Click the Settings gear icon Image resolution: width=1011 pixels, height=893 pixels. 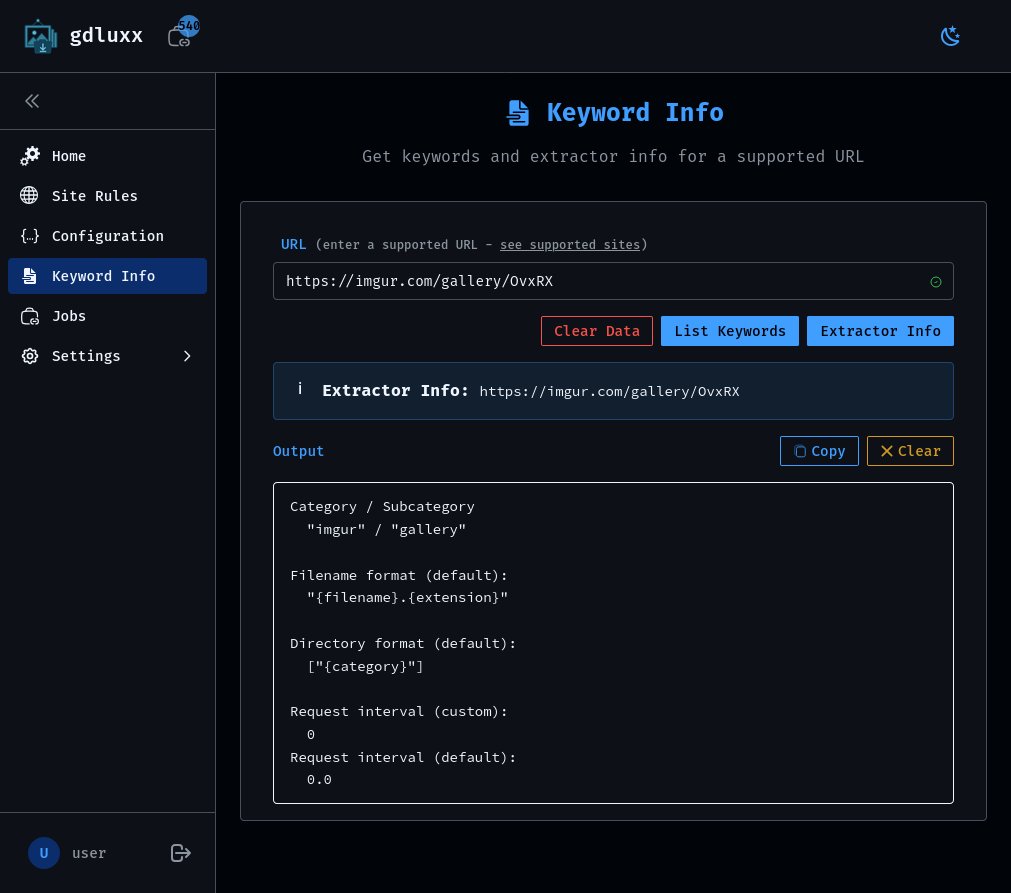point(30,355)
